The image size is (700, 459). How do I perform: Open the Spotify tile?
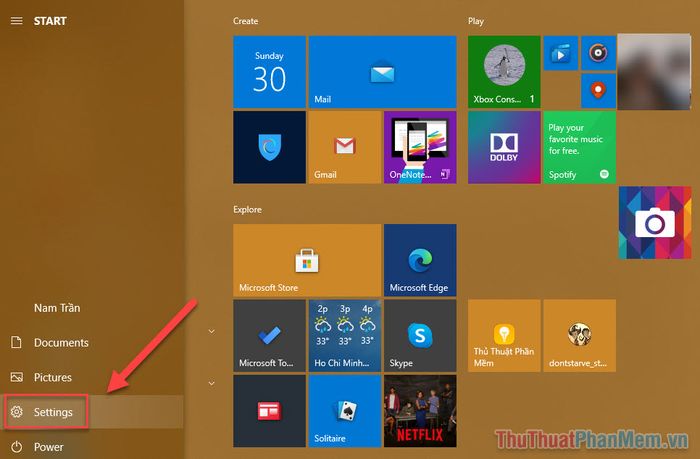580,147
